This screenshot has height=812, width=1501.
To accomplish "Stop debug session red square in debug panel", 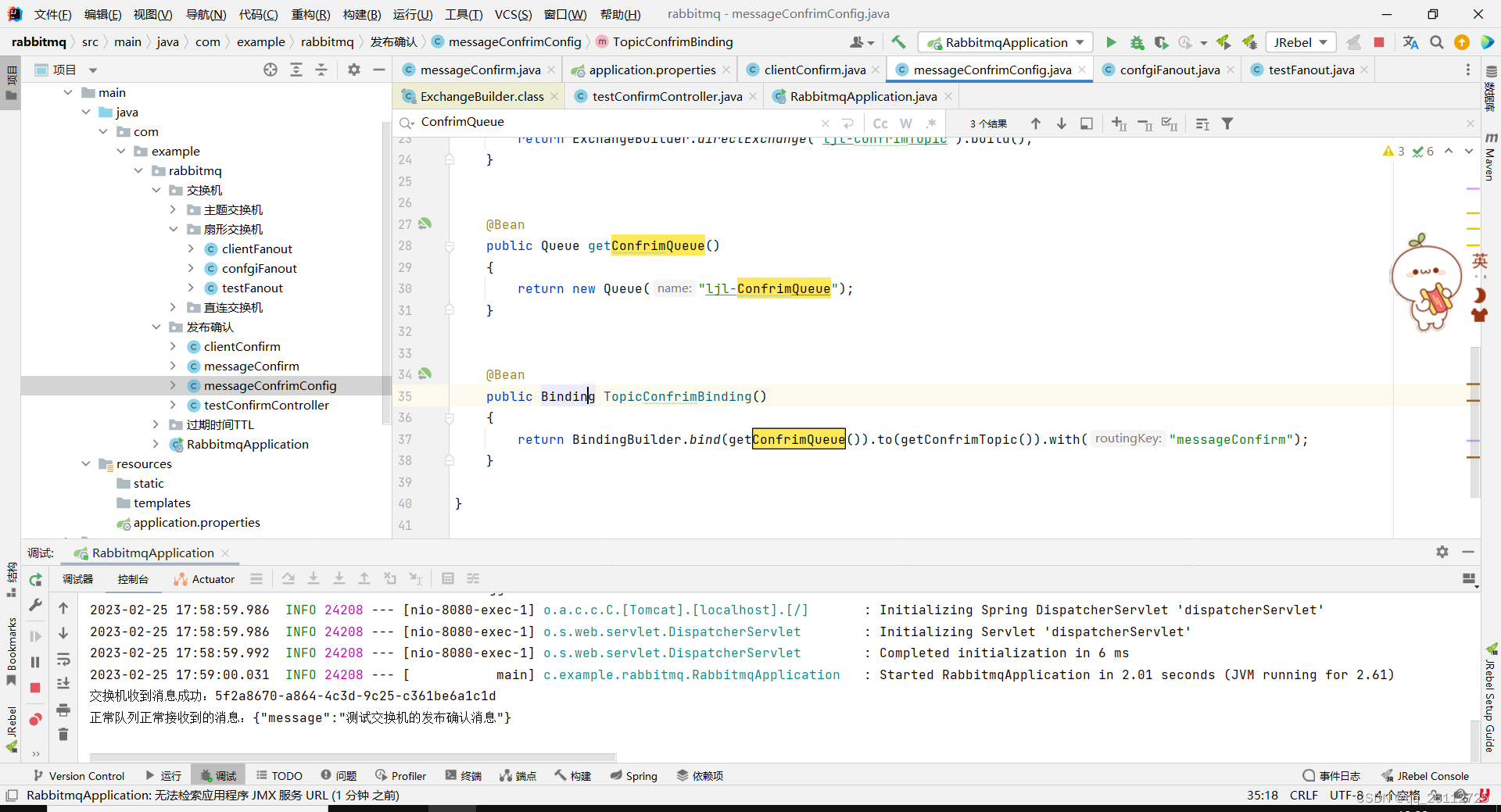I will (35, 688).
